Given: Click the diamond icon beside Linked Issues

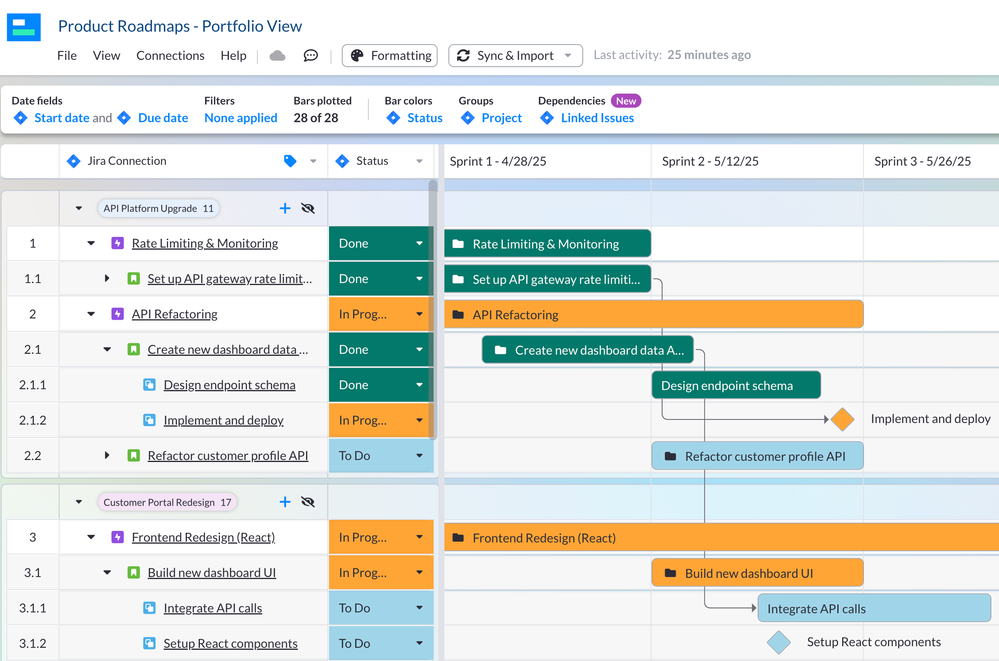Looking at the screenshot, I should 547,118.
